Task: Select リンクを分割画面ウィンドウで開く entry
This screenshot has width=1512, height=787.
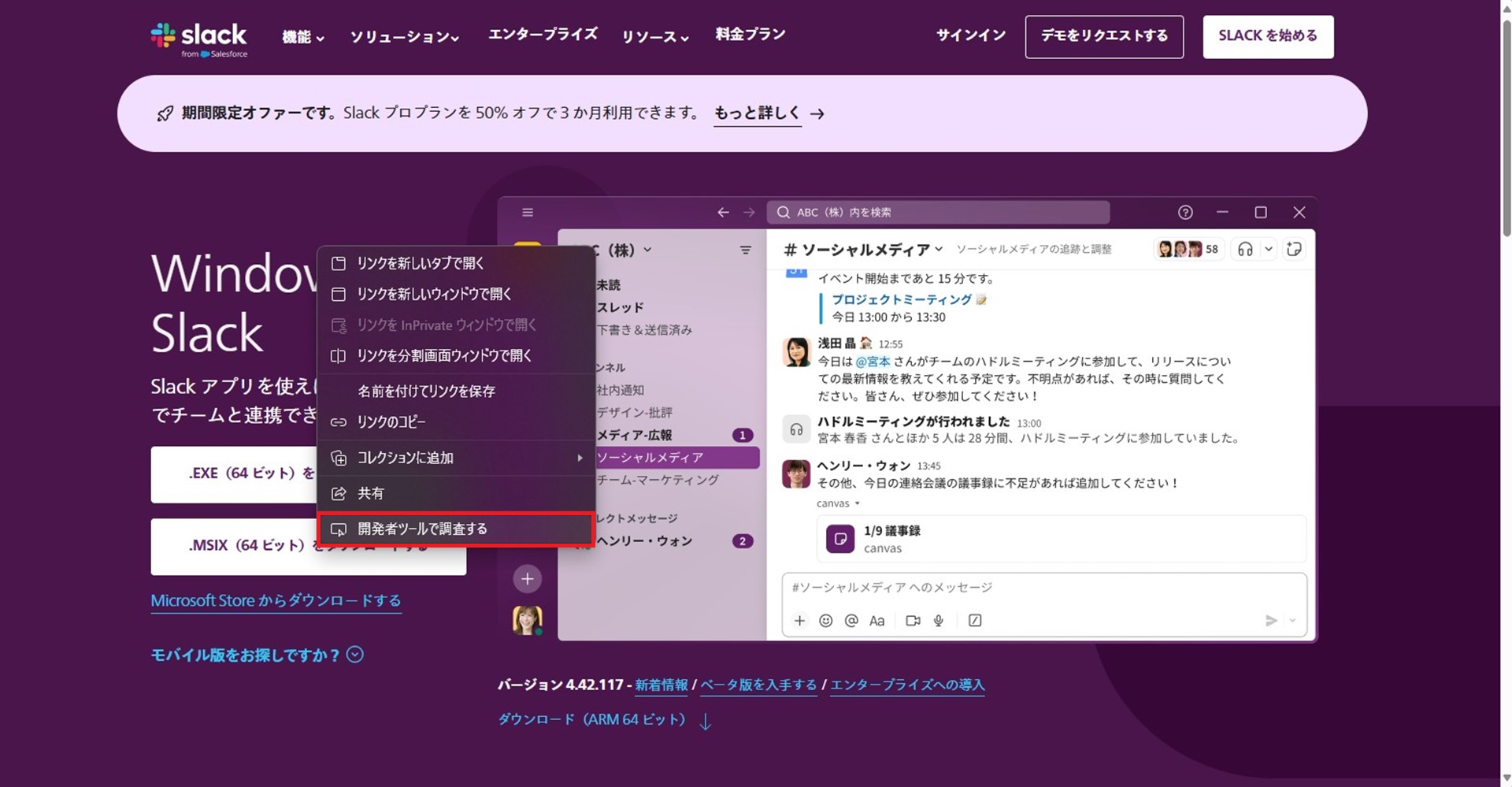Action: coord(456,355)
